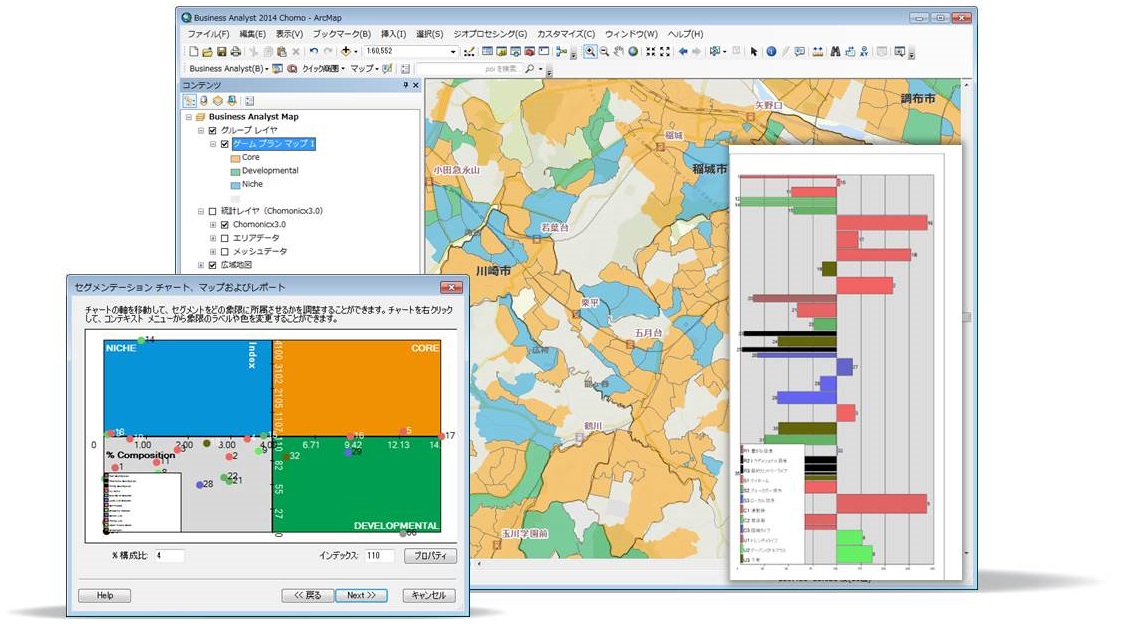Screen dimensions: 1121x628
Task: Save the map using the floppy disk icon
Action: click(222, 51)
